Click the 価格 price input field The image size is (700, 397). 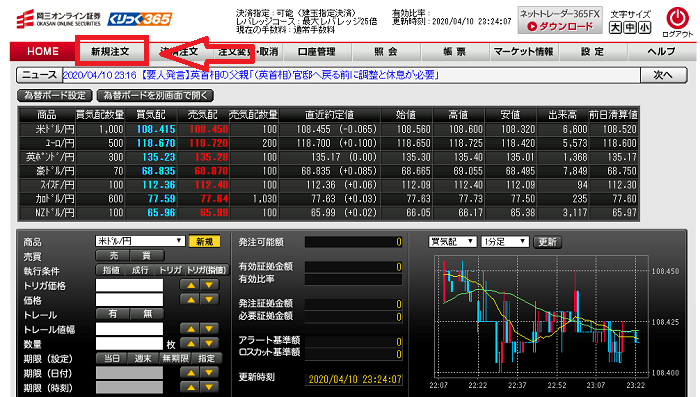tap(129, 300)
